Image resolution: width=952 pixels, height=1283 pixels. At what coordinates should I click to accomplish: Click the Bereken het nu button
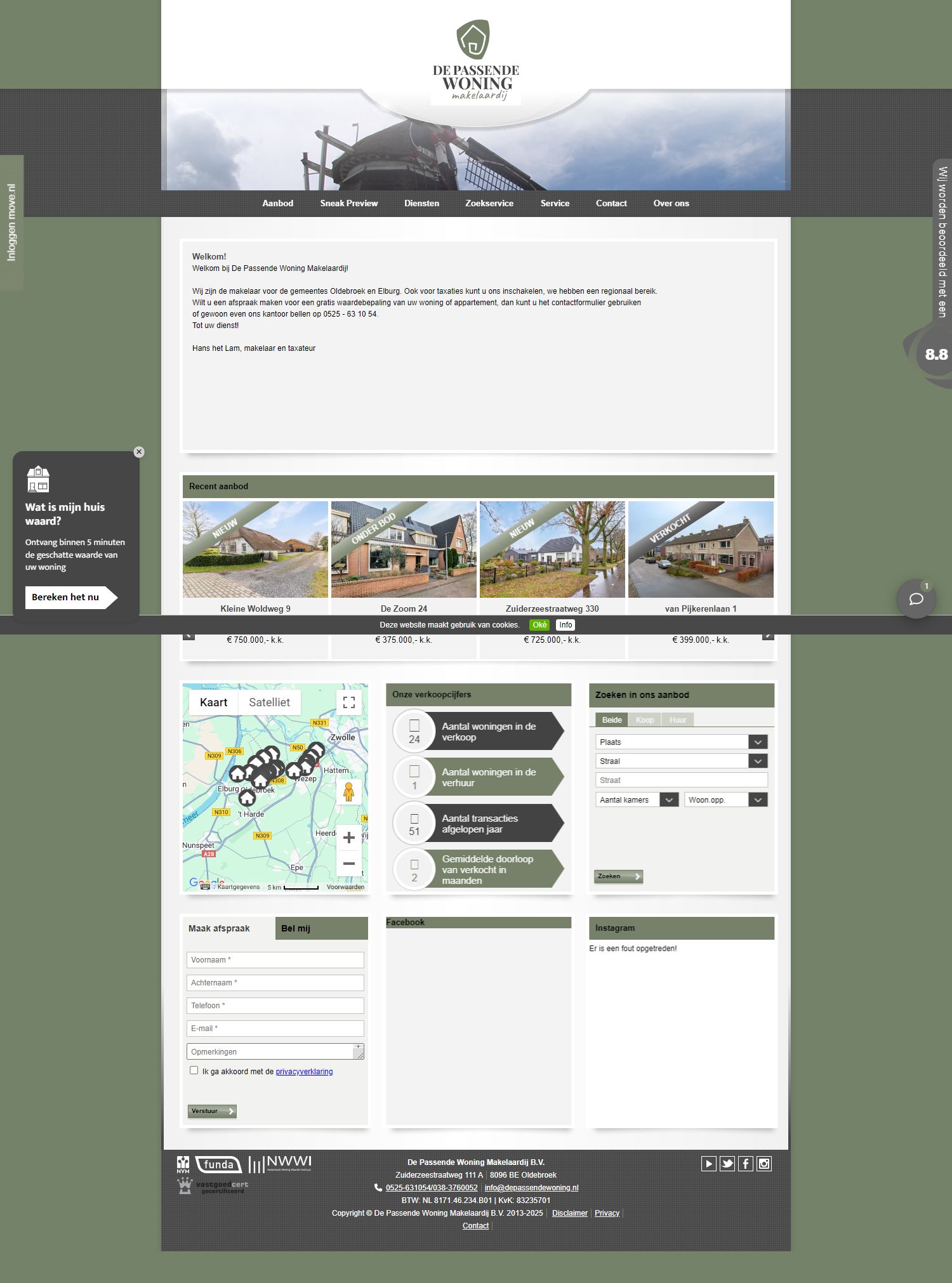coord(71,597)
